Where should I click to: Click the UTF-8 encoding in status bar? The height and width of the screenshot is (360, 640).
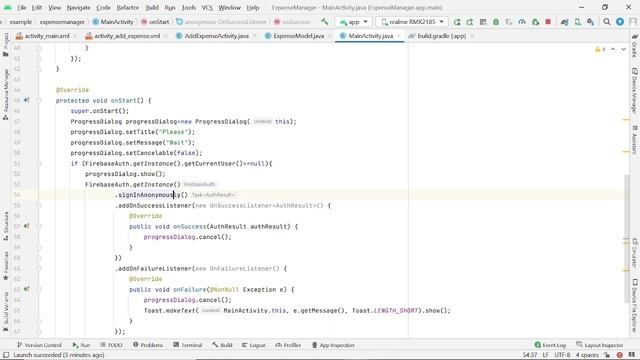click(x=562, y=355)
